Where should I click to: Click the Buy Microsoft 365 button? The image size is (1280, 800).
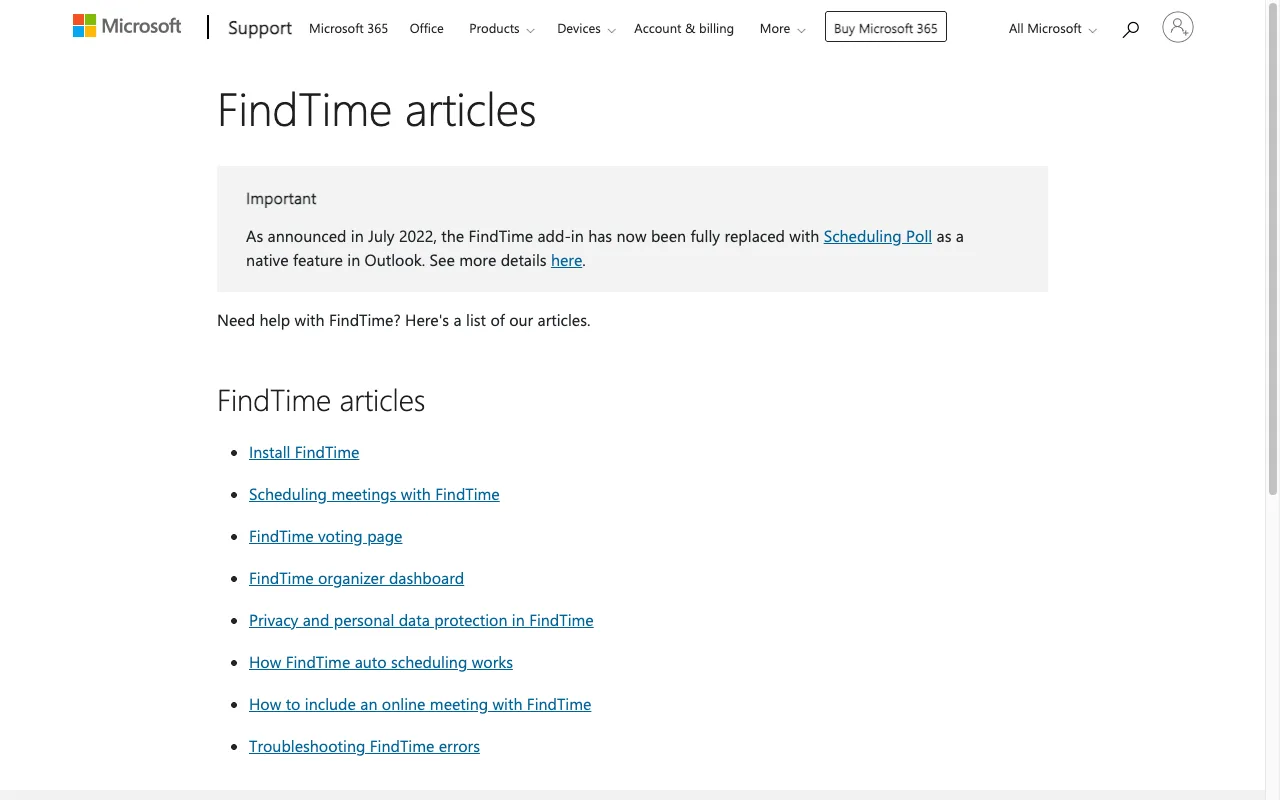point(886,27)
